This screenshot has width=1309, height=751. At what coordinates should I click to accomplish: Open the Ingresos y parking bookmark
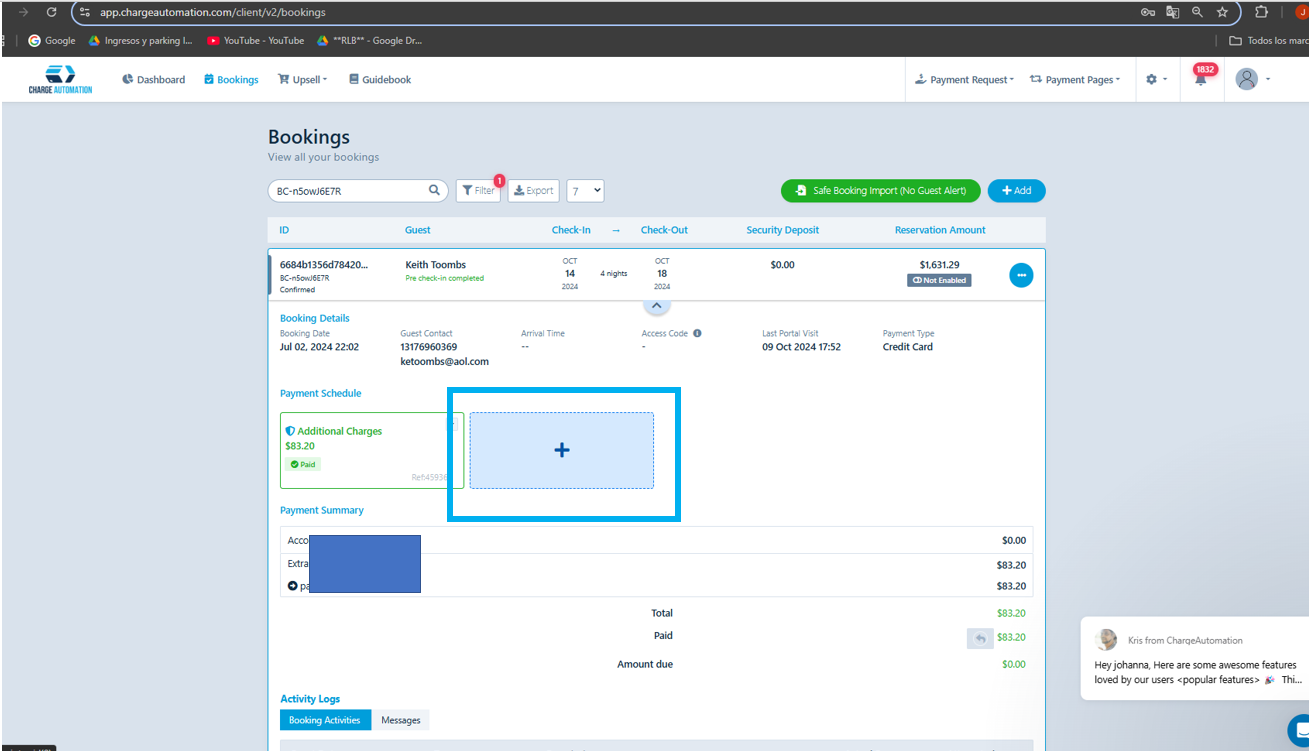[141, 41]
